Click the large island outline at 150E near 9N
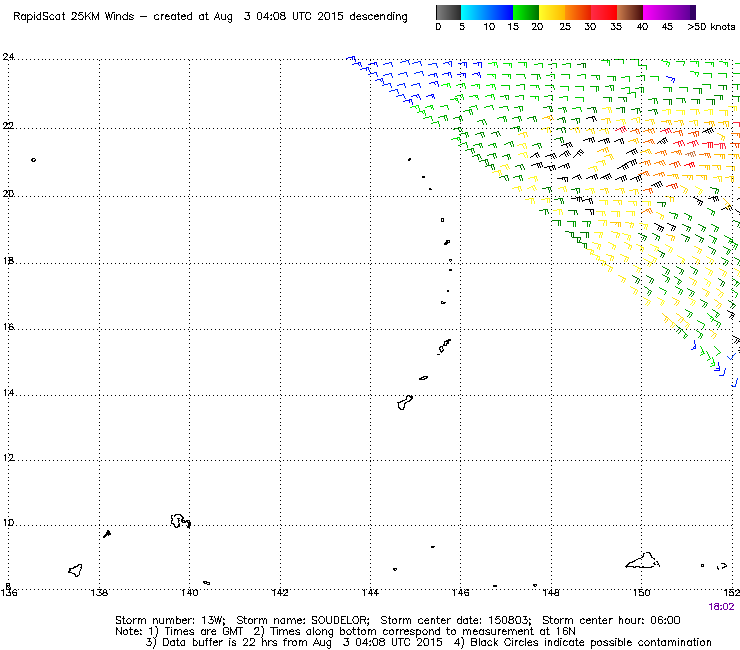740x650 pixels. click(642, 561)
